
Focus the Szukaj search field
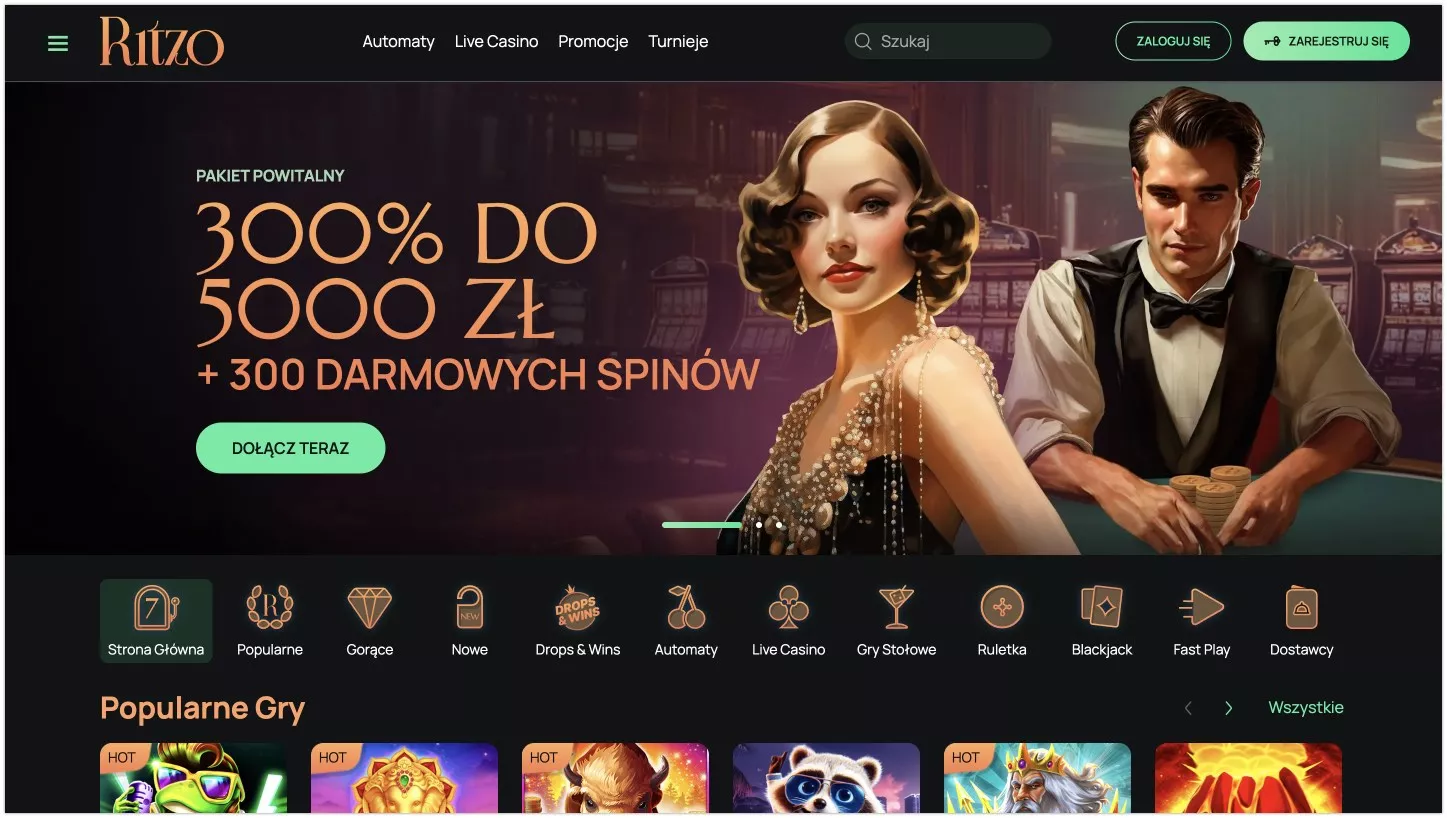pyautogui.click(x=948, y=42)
